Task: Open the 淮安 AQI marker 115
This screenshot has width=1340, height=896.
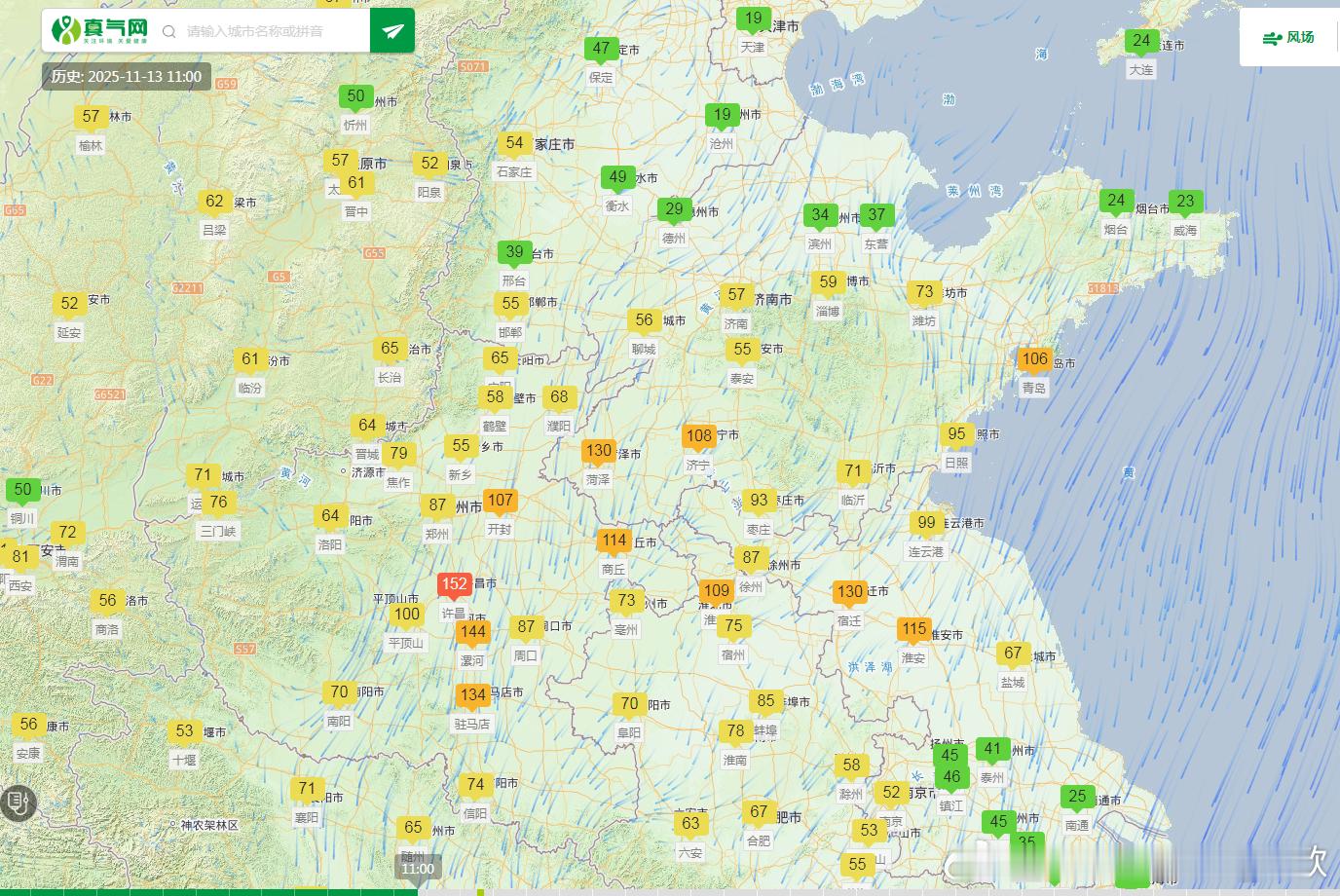Action: (x=913, y=628)
